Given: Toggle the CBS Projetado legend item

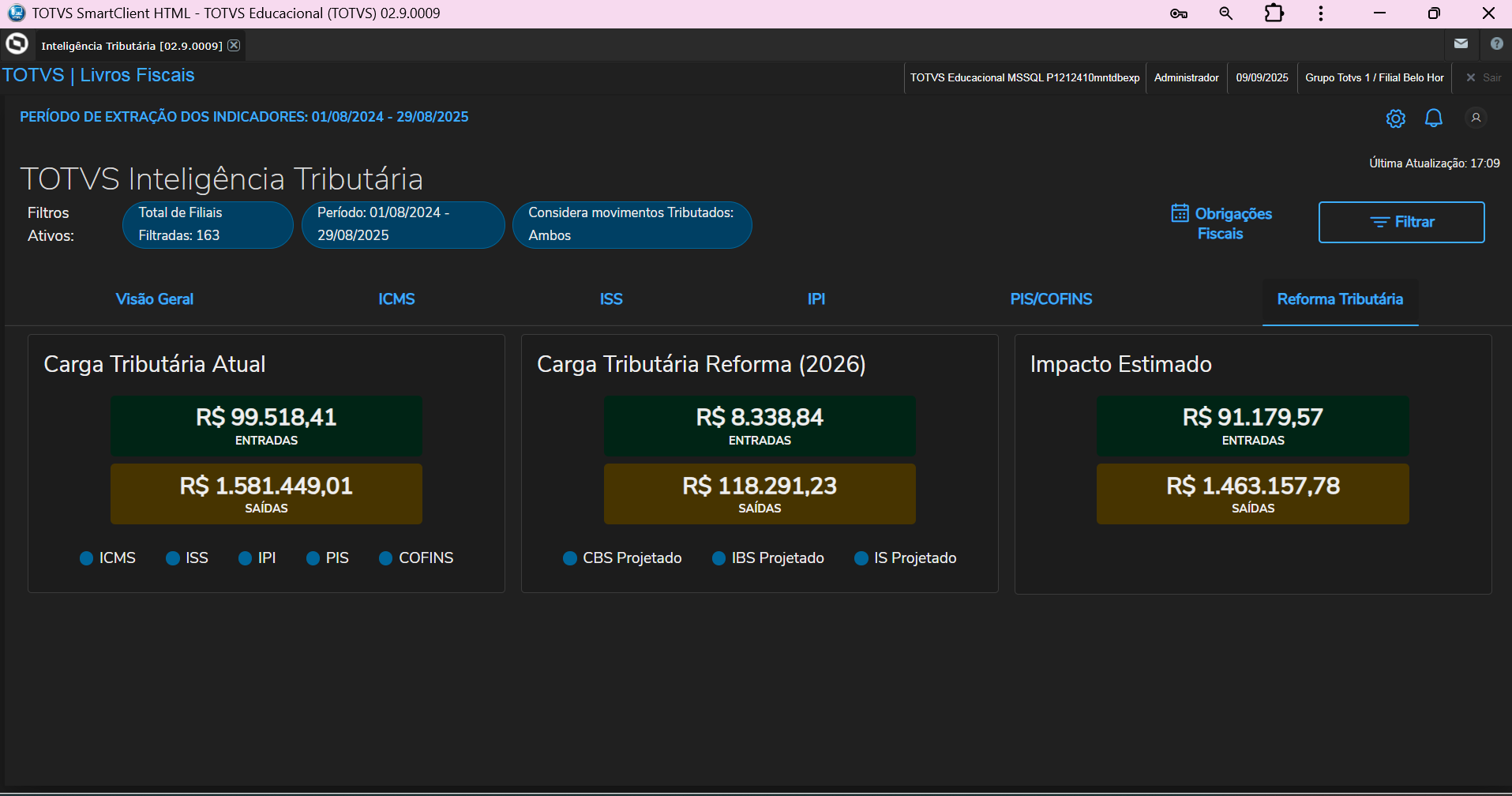Looking at the screenshot, I should click(623, 558).
